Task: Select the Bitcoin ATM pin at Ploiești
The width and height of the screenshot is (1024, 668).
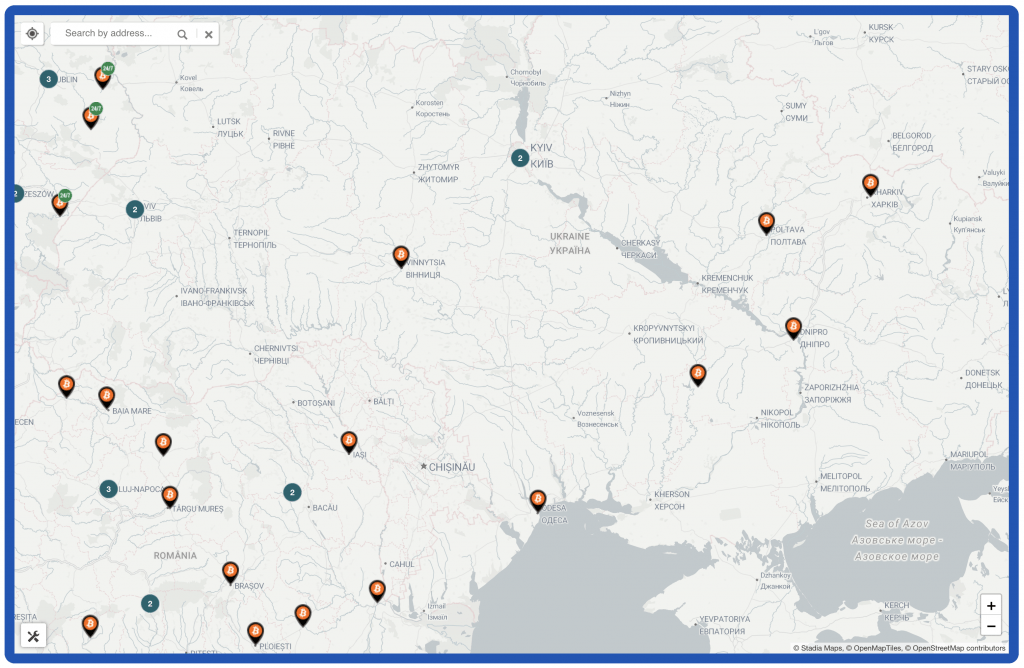Action: point(255,633)
